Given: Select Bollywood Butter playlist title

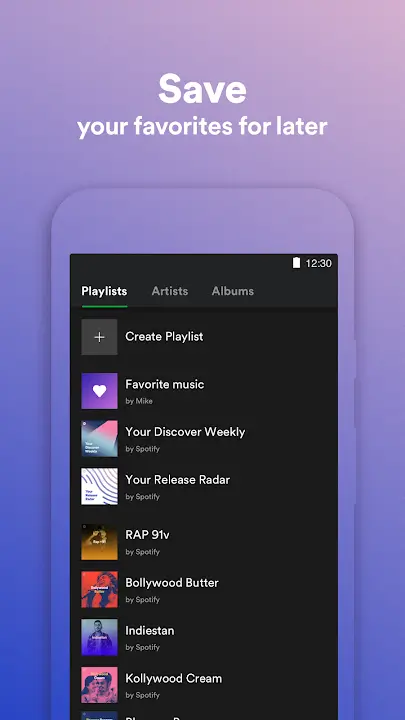Looking at the screenshot, I should 172,583.
